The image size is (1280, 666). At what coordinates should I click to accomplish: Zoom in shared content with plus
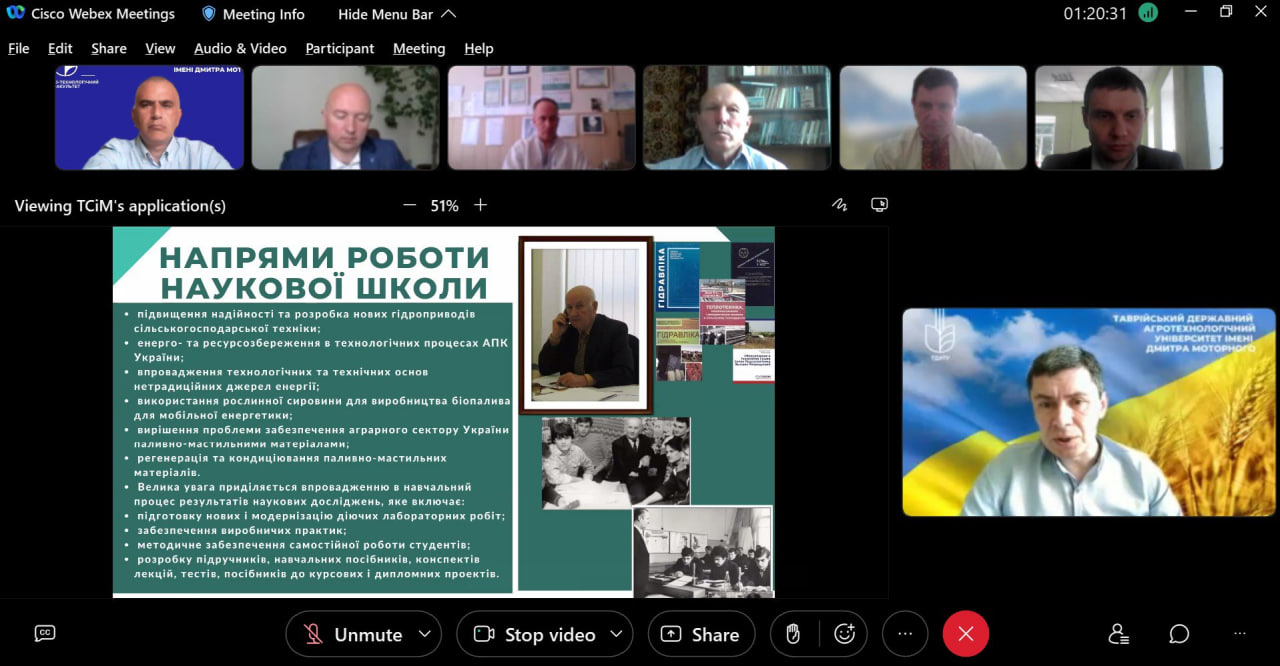(x=480, y=205)
